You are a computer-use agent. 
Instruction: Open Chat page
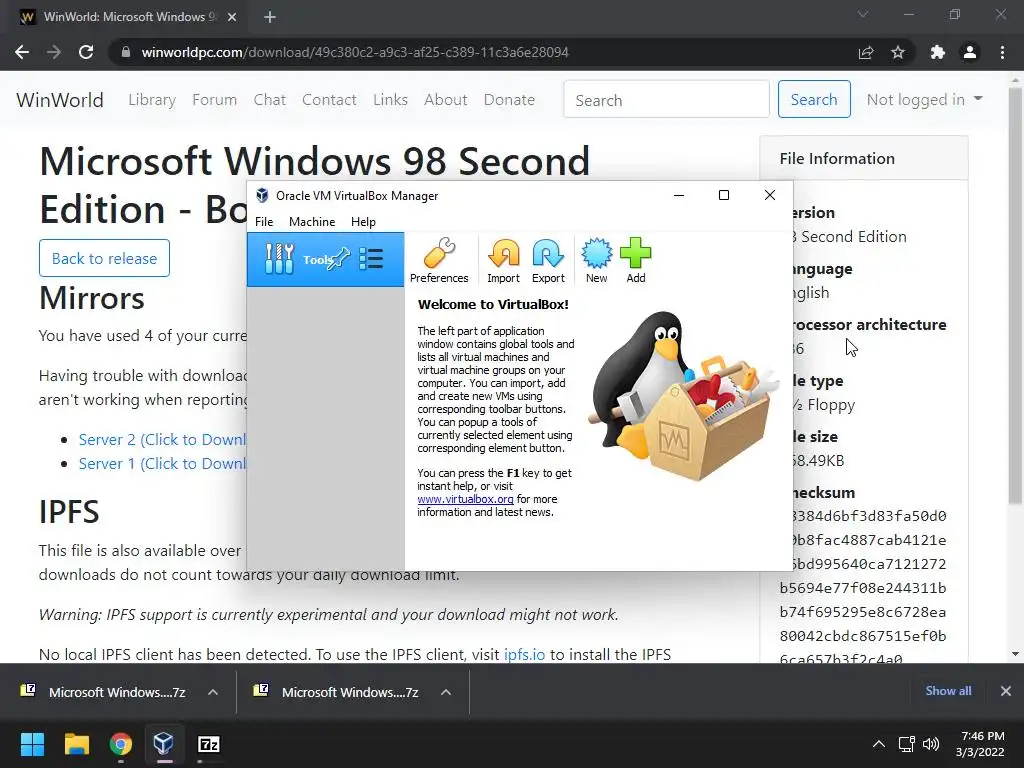[270, 100]
